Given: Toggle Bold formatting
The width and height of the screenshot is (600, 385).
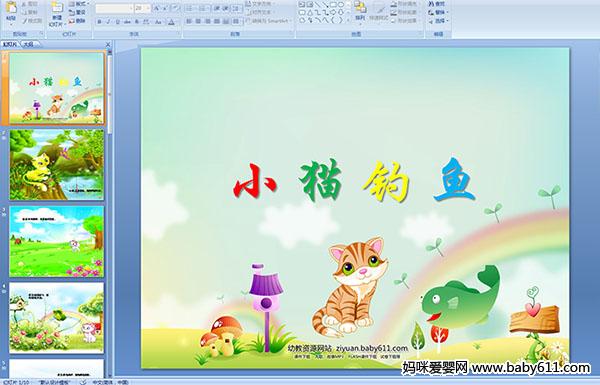Looking at the screenshot, I should 99,22.
